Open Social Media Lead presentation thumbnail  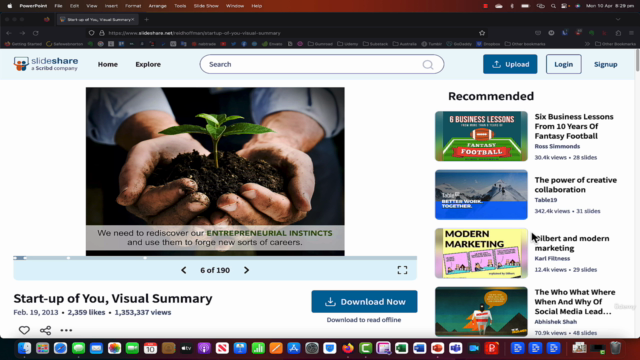coord(481,311)
